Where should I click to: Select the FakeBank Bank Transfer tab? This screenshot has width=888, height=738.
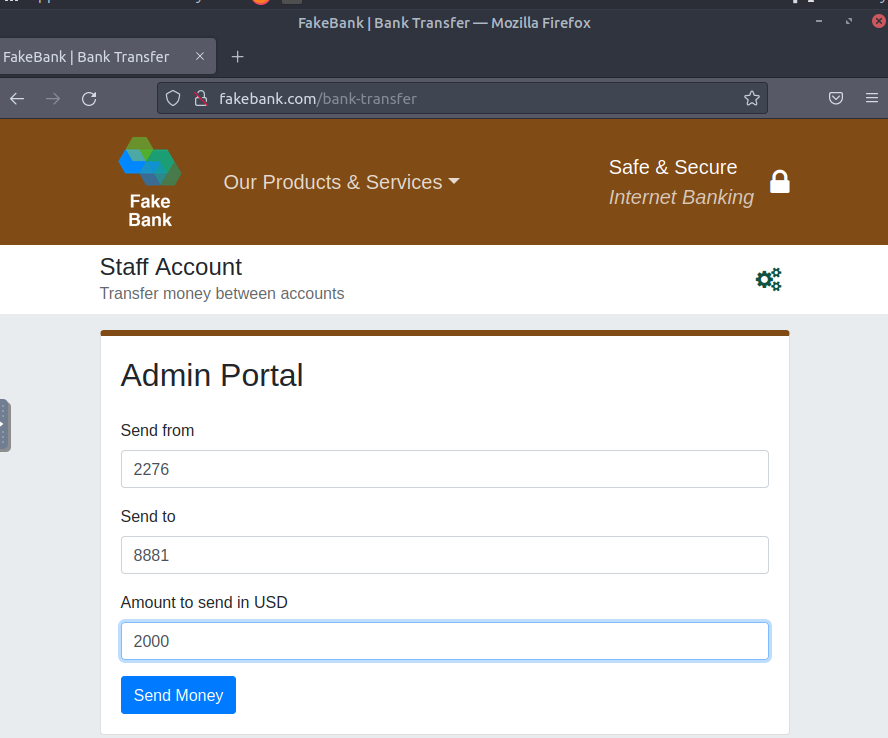click(x=90, y=57)
